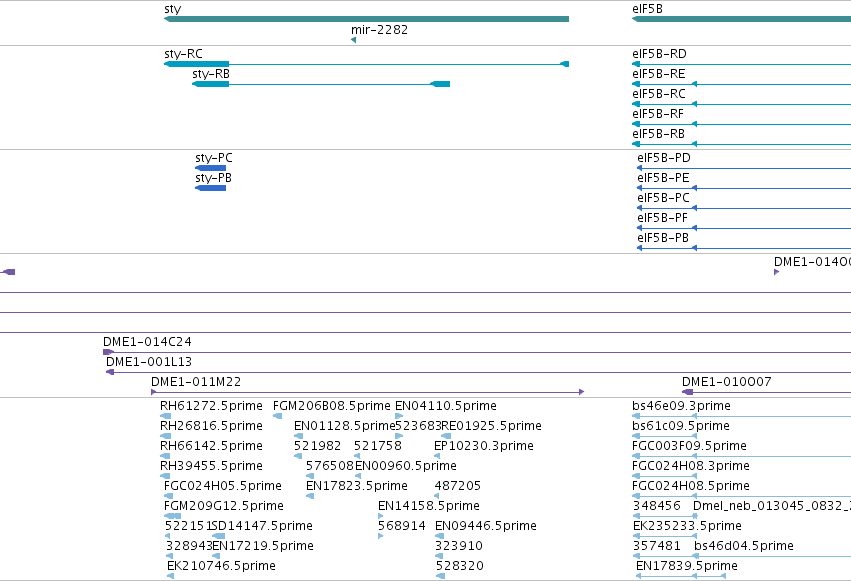This screenshot has width=851, height=581.
Task: Click EST EN17839.5prime
Action: pyautogui.click(x=687, y=566)
